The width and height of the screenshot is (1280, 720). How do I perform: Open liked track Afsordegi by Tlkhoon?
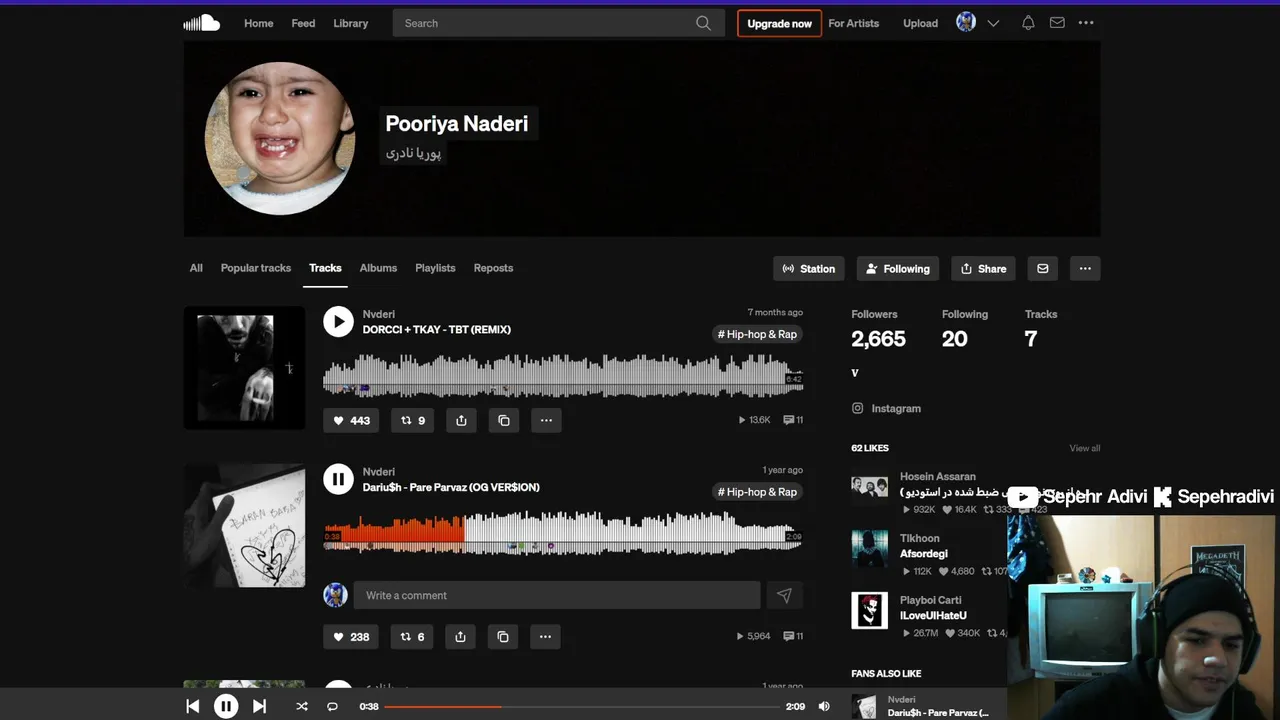coord(923,553)
